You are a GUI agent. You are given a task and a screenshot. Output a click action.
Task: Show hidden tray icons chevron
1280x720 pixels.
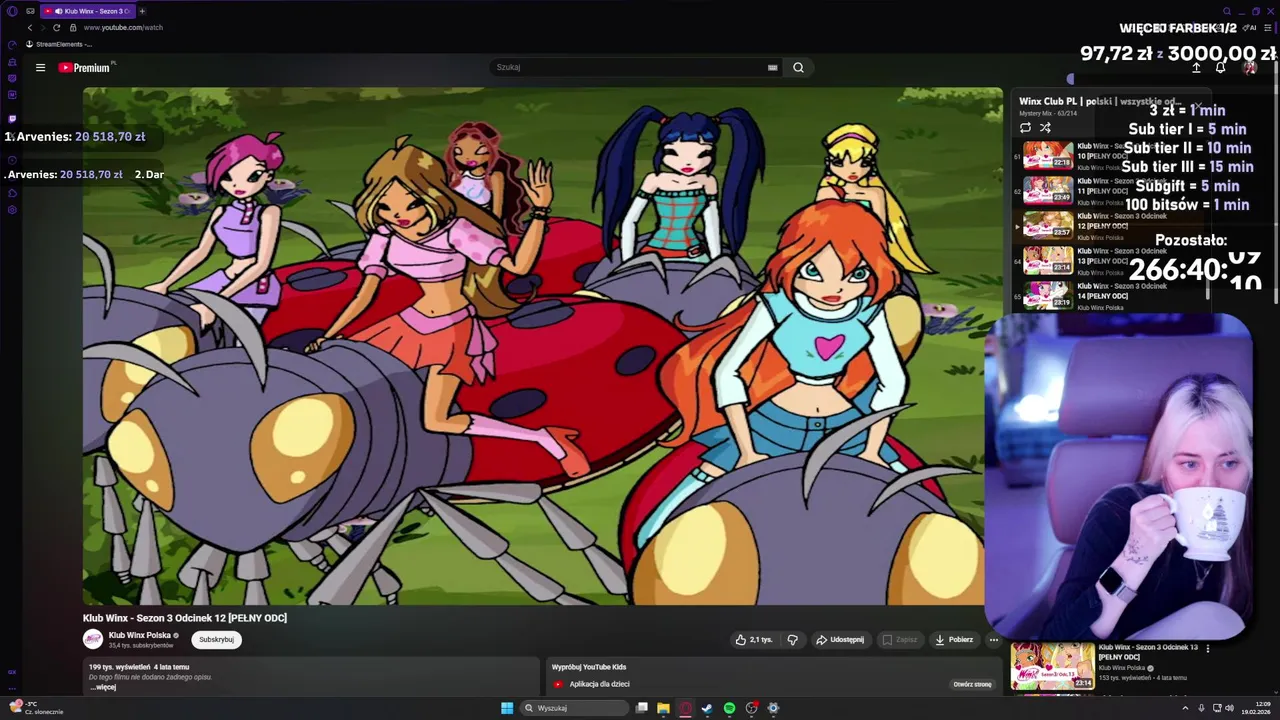(1185, 708)
